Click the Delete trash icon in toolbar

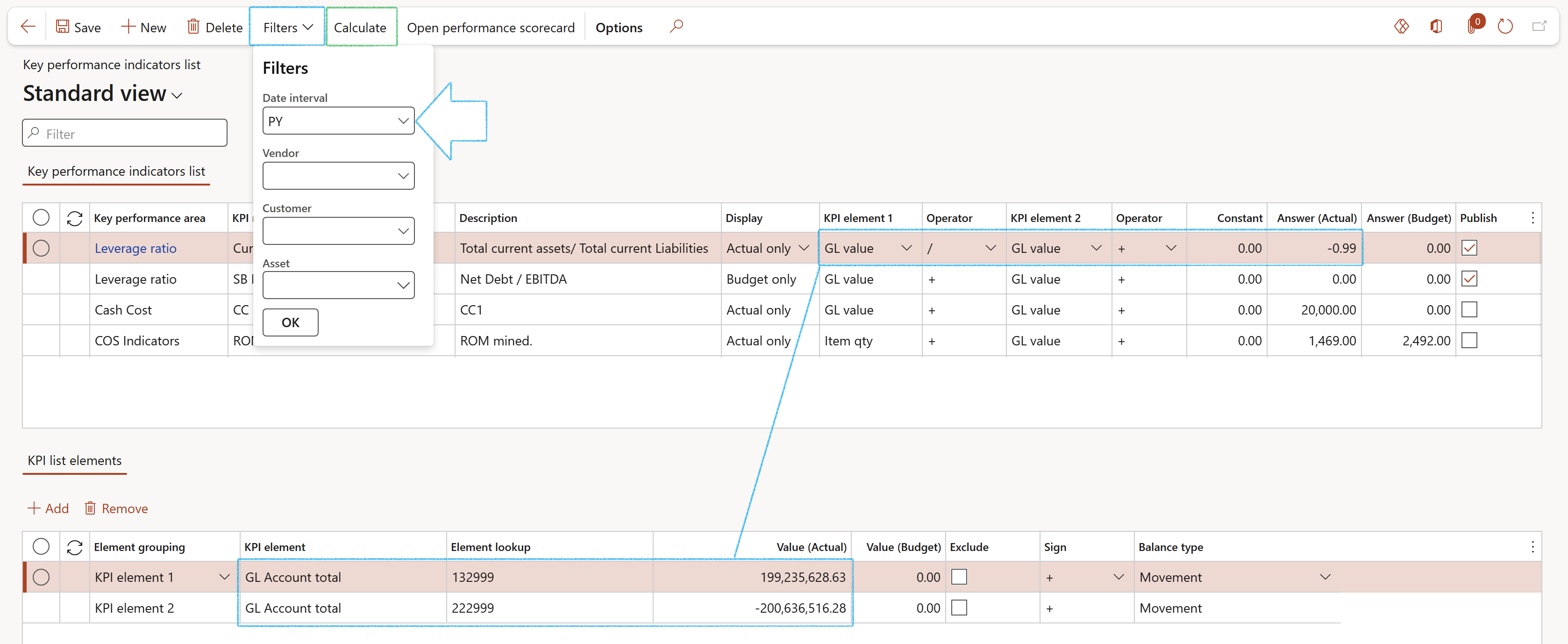tap(193, 27)
